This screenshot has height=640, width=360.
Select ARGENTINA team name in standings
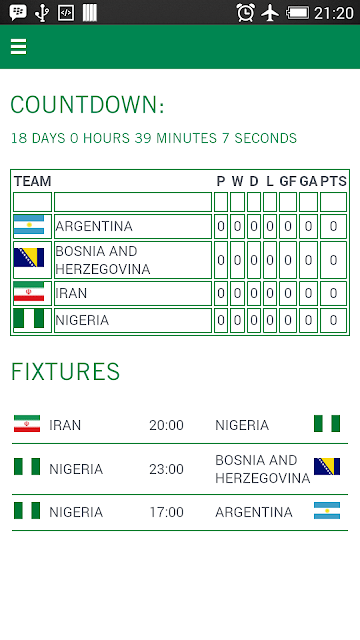tap(94, 226)
